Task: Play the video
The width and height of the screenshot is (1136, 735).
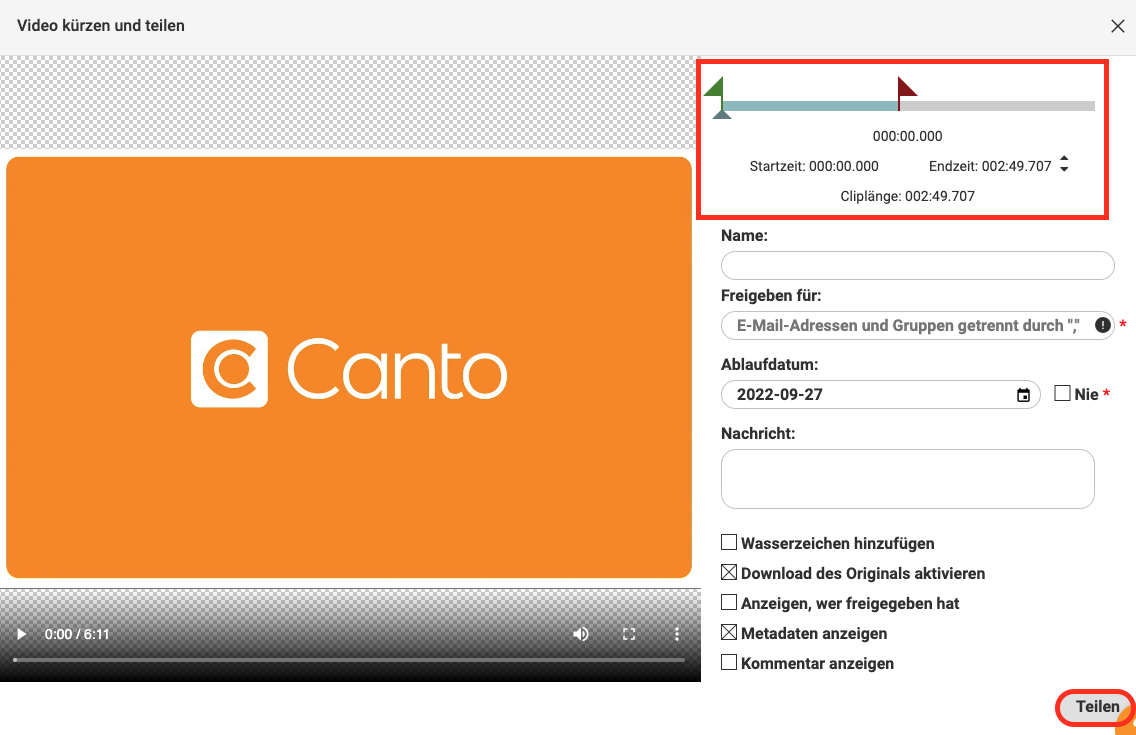Action: pyautogui.click(x=20, y=634)
